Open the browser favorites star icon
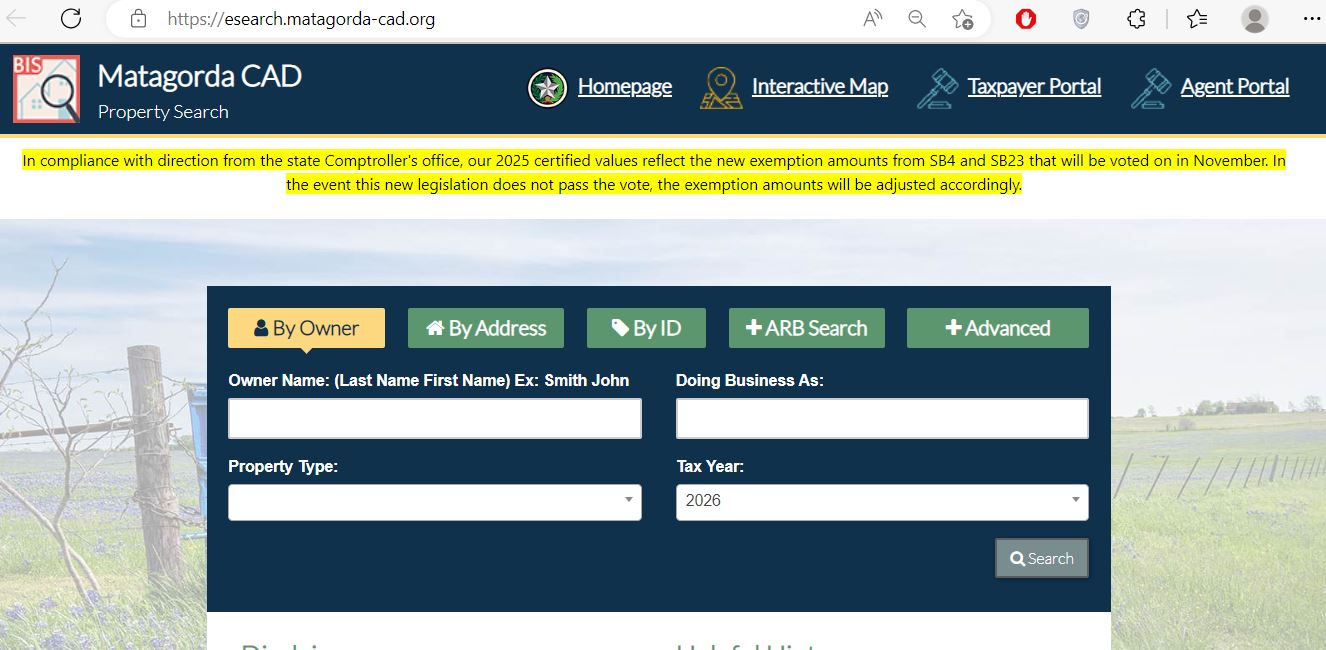 pos(1197,18)
